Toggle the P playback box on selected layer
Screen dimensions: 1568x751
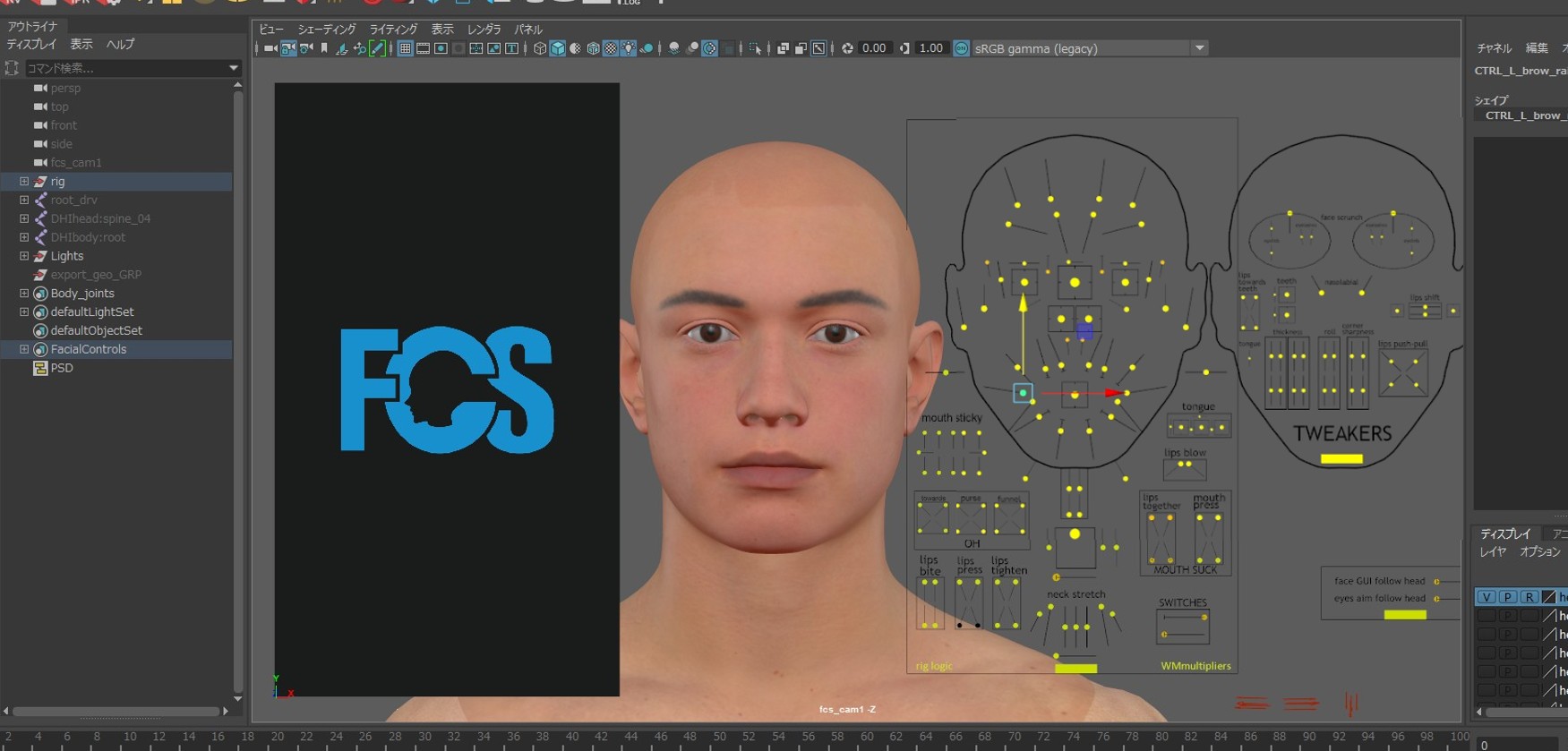tap(1508, 597)
